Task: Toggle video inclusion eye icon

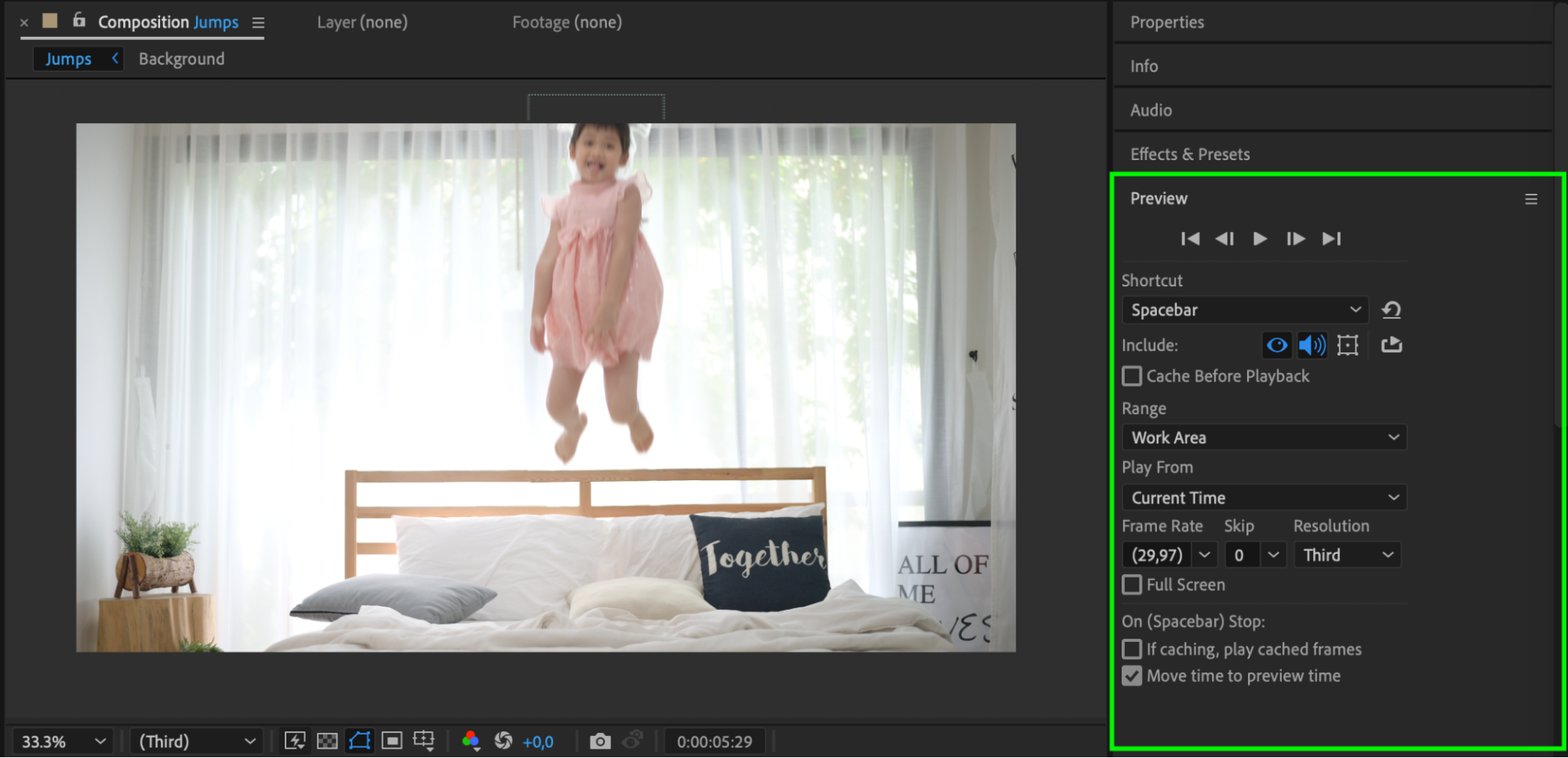Action: point(1277,345)
